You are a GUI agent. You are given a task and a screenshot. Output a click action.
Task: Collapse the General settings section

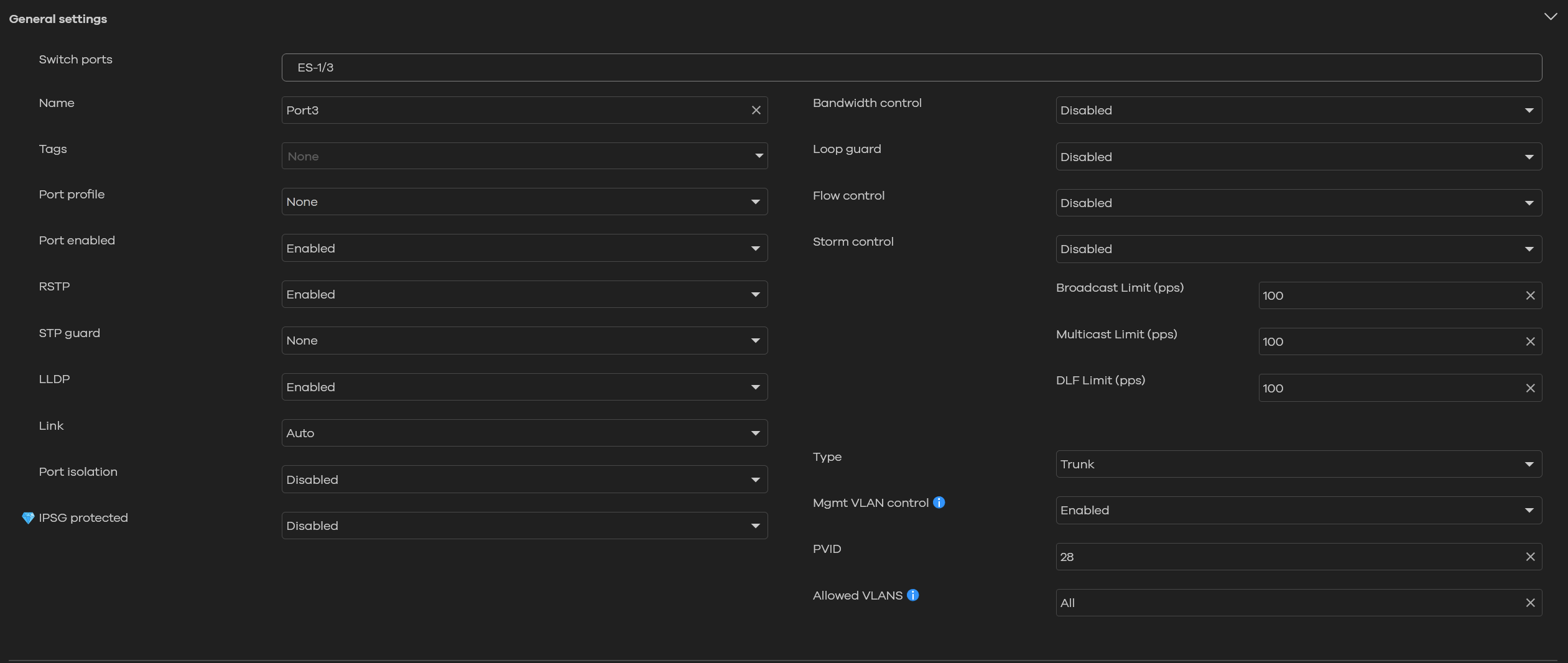(x=1550, y=17)
